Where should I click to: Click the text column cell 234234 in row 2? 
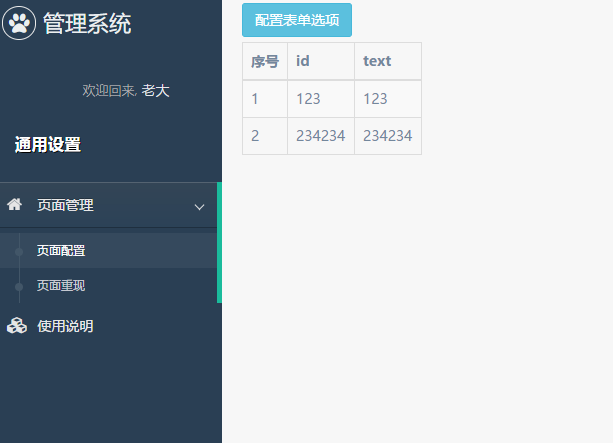(x=388, y=136)
